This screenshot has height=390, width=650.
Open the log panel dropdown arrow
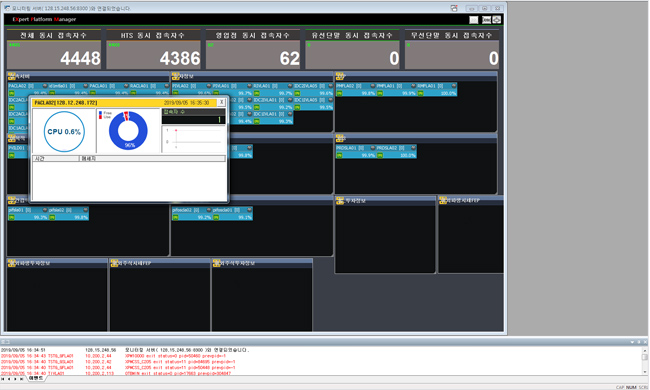click(x=632, y=342)
